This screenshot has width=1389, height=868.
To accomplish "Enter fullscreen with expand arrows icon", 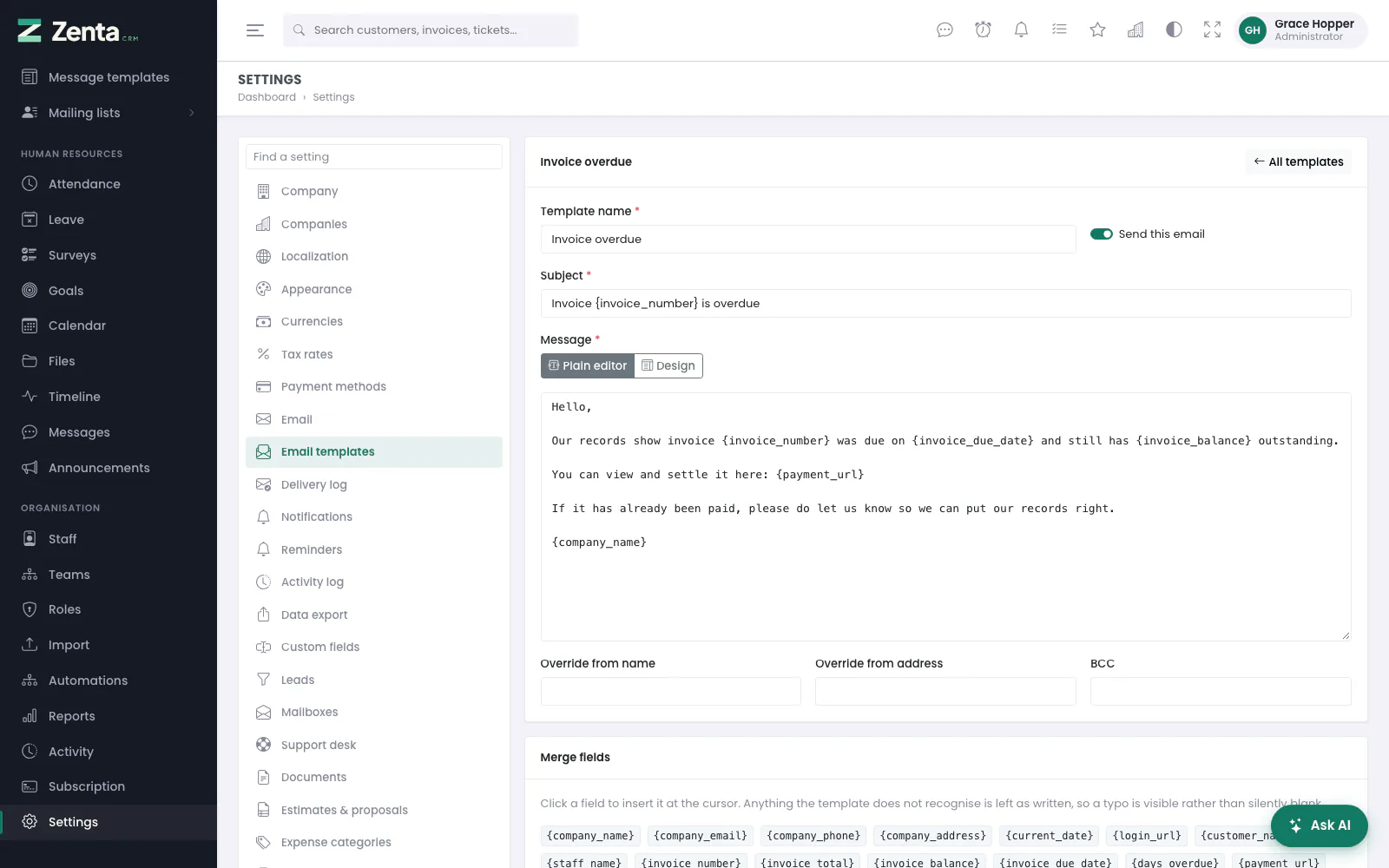I will (x=1212, y=30).
